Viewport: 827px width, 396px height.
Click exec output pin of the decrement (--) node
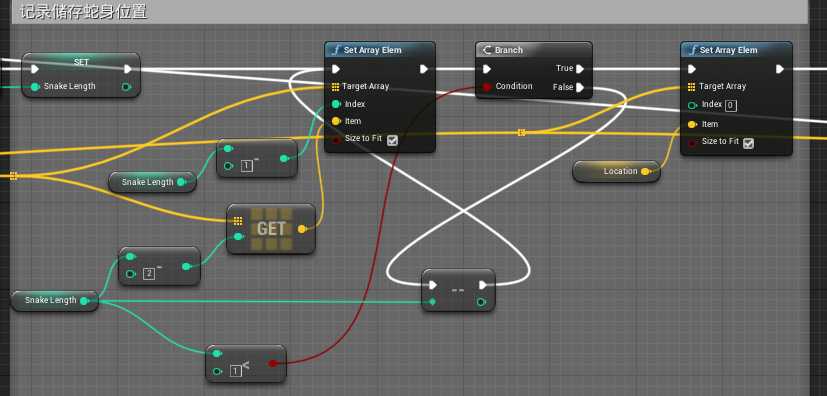[x=483, y=285]
